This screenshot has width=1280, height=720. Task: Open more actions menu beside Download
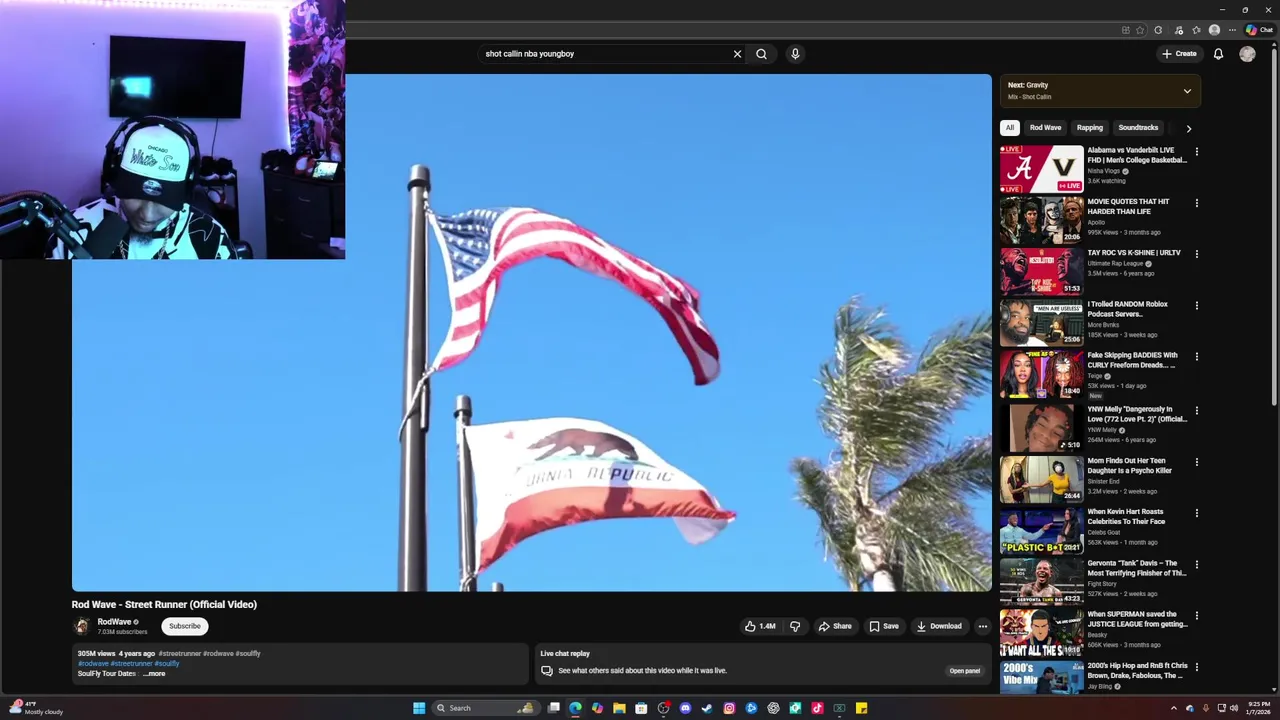coord(982,626)
